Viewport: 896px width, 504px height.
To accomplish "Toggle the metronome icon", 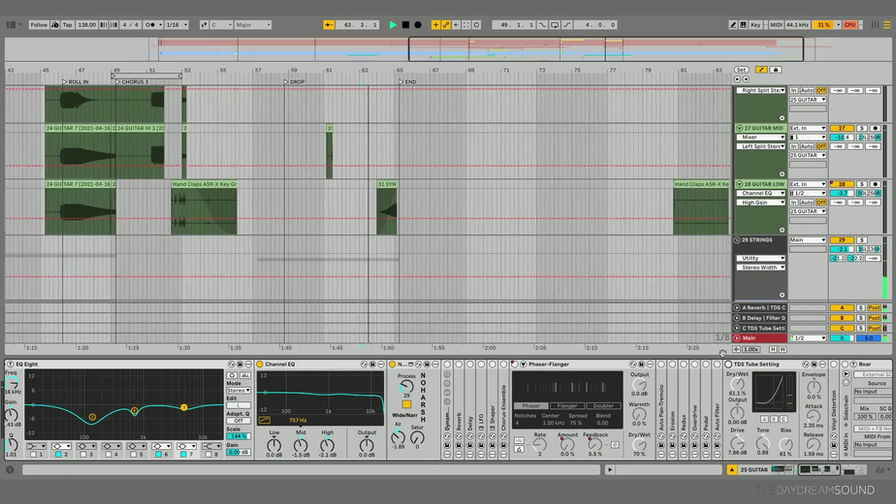I will [151, 25].
